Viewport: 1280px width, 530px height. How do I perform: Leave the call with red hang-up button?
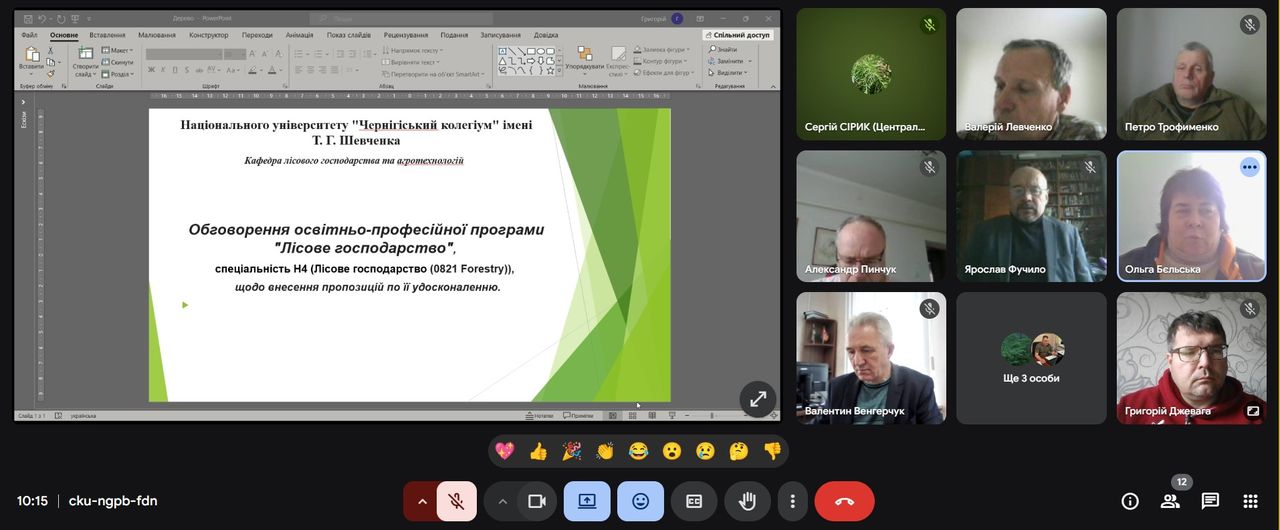pyautogui.click(x=844, y=501)
